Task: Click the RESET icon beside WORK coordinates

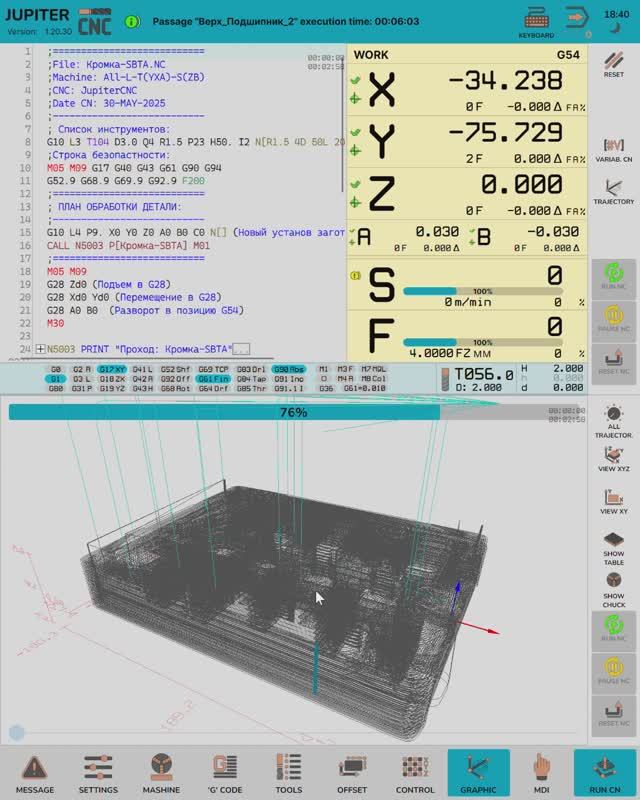Action: click(x=613, y=64)
